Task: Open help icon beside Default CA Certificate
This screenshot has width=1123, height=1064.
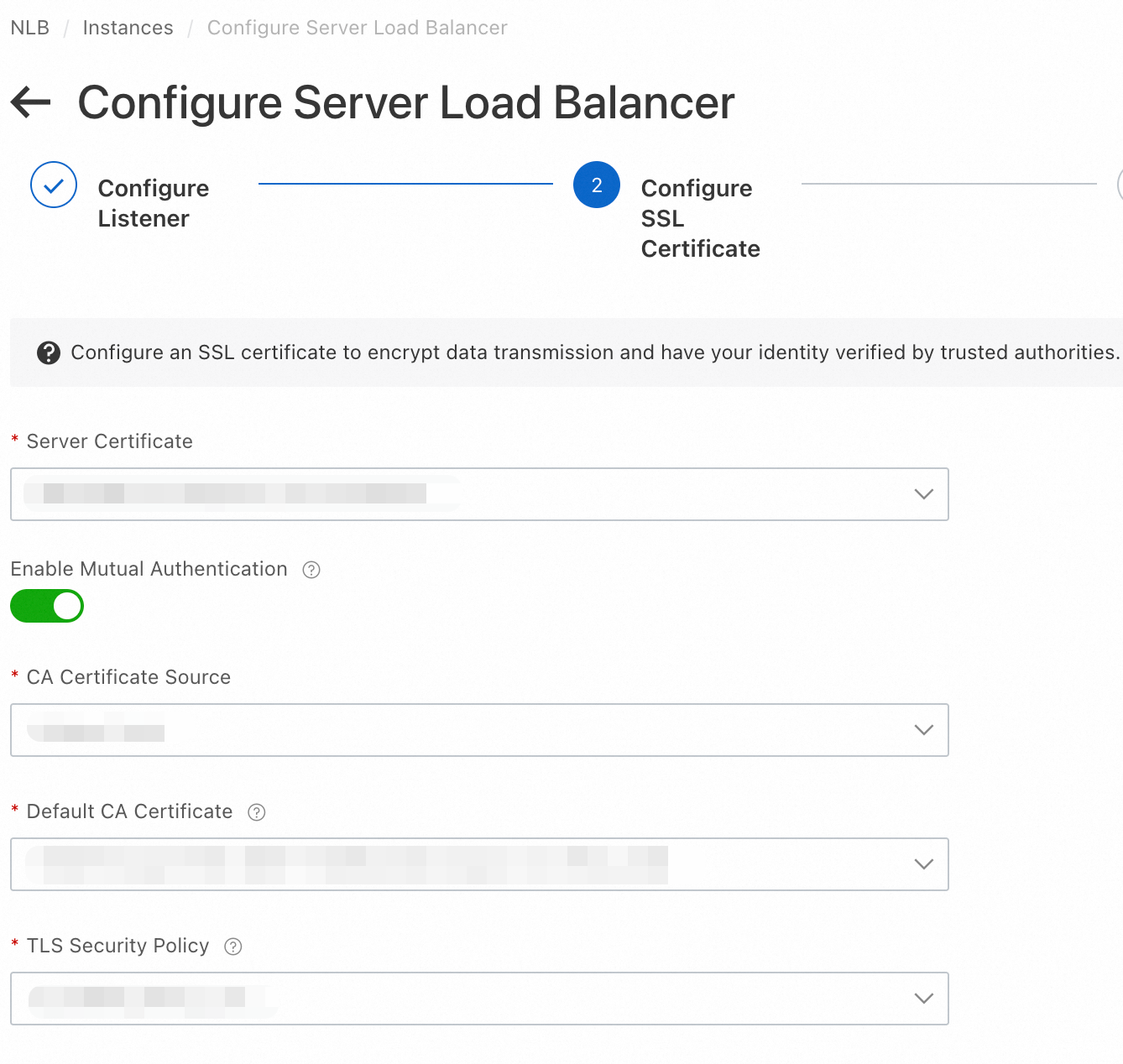Action: click(x=257, y=812)
